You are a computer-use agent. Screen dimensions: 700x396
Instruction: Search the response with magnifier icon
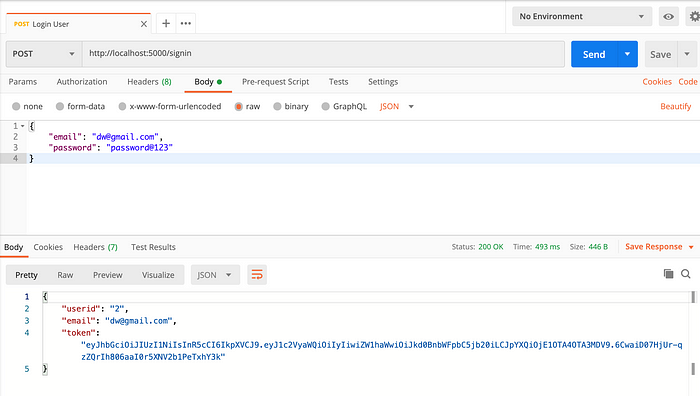pos(686,274)
